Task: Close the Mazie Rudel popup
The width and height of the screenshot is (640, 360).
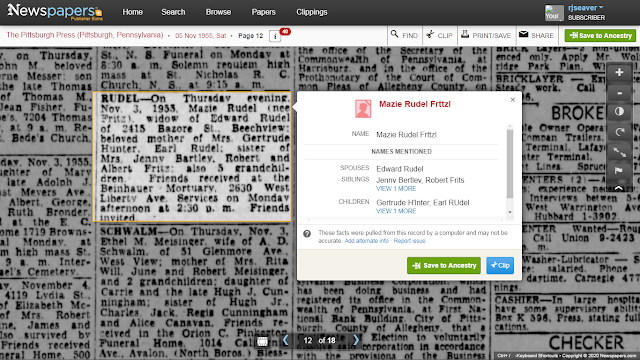Action: click(513, 100)
